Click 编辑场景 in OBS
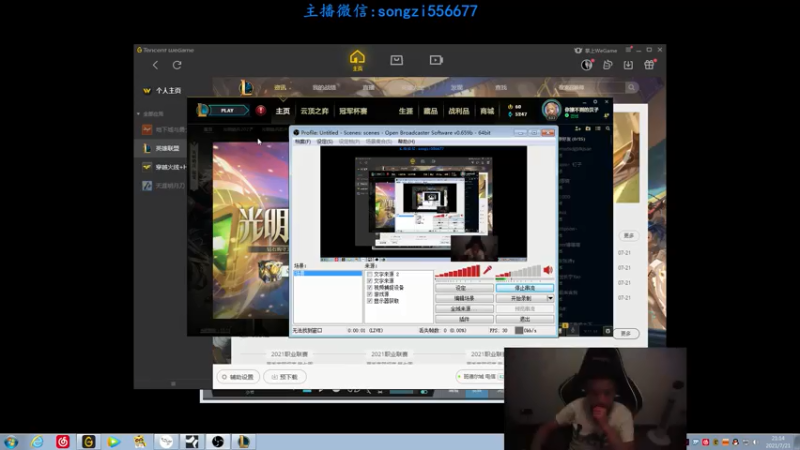The height and width of the screenshot is (450, 800). [464, 298]
